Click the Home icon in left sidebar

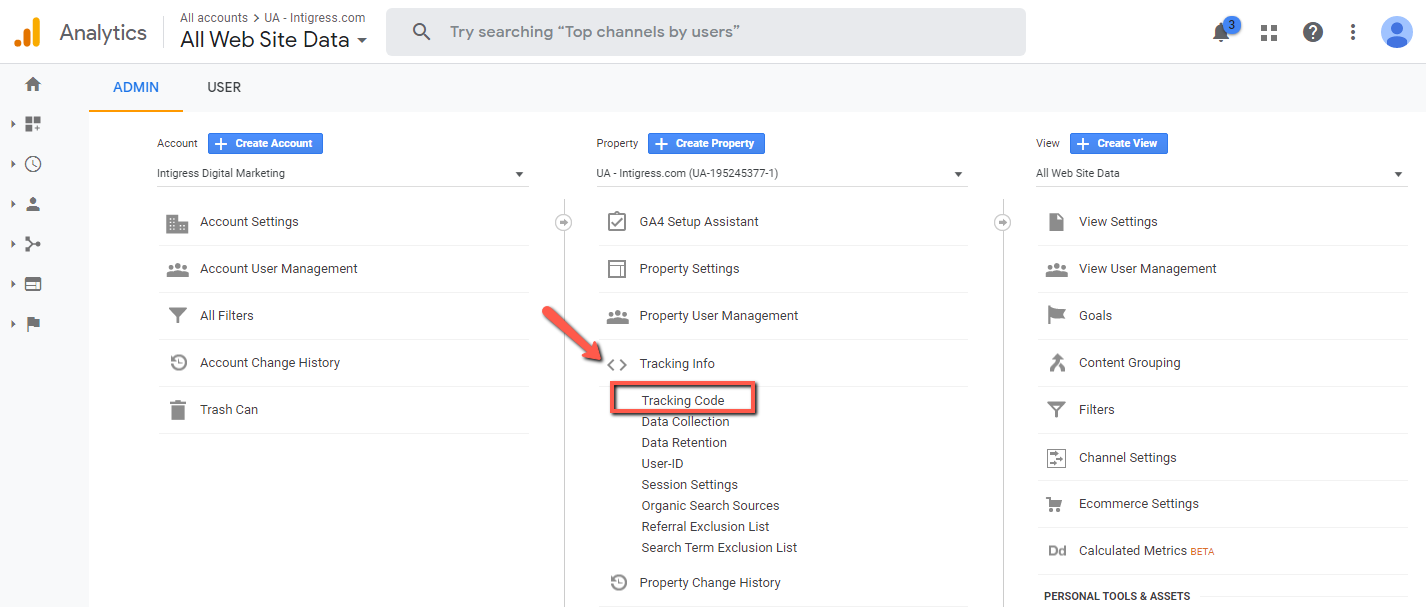pos(33,84)
